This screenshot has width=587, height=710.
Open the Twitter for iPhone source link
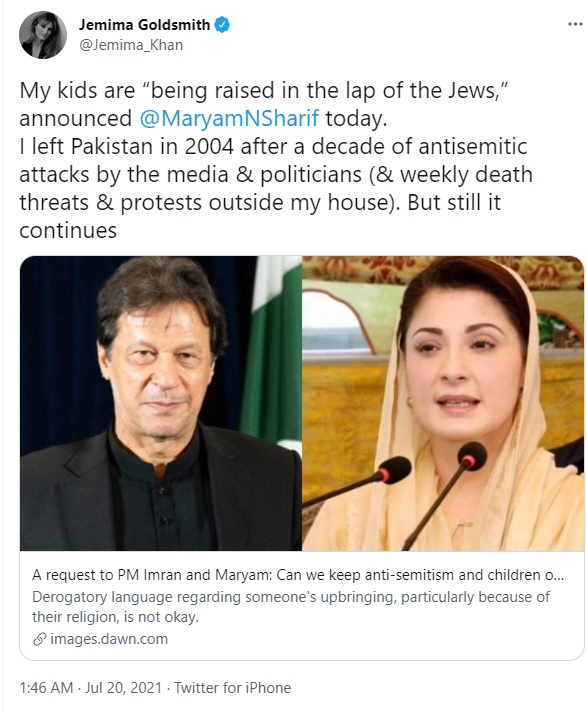[233, 688]
